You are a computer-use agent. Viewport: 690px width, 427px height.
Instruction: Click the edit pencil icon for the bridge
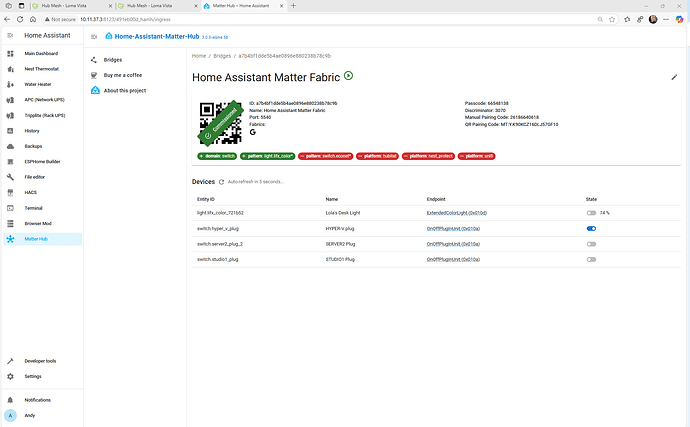[673, 77]
